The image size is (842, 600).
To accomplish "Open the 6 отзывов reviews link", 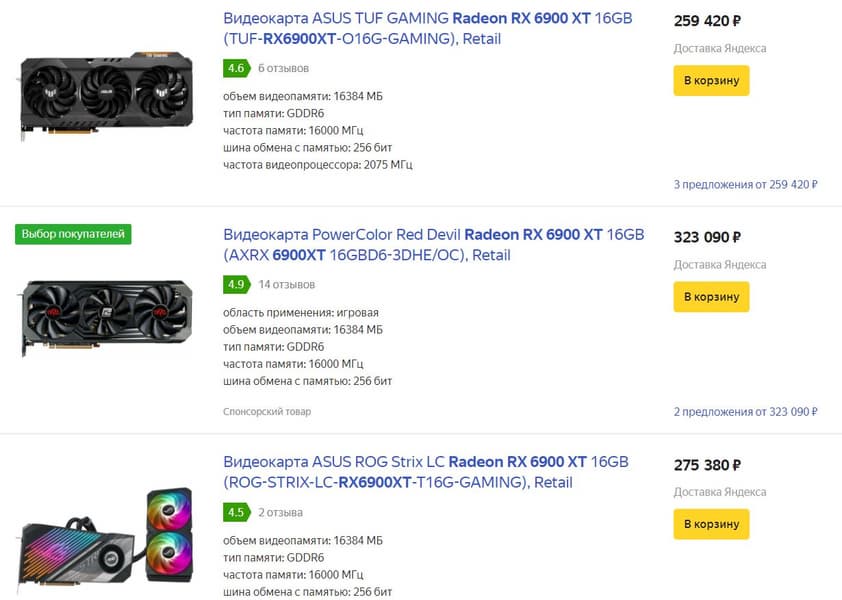I will tap(283, 69).
